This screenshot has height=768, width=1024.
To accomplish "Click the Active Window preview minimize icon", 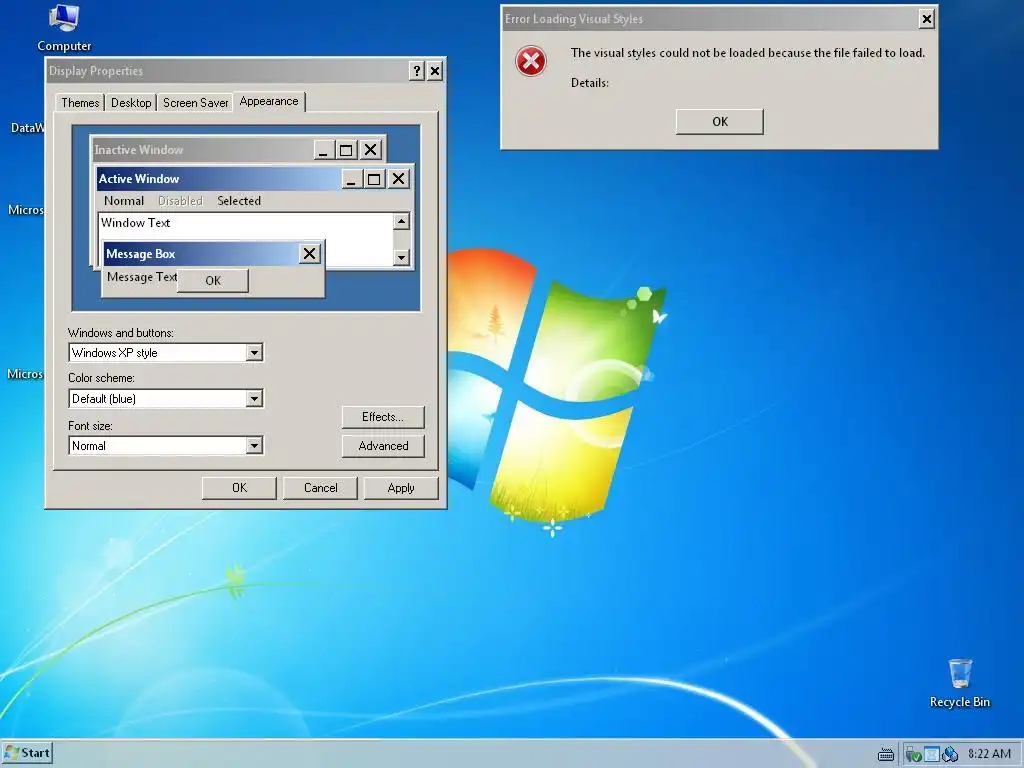I will click(x=351, y=179).
